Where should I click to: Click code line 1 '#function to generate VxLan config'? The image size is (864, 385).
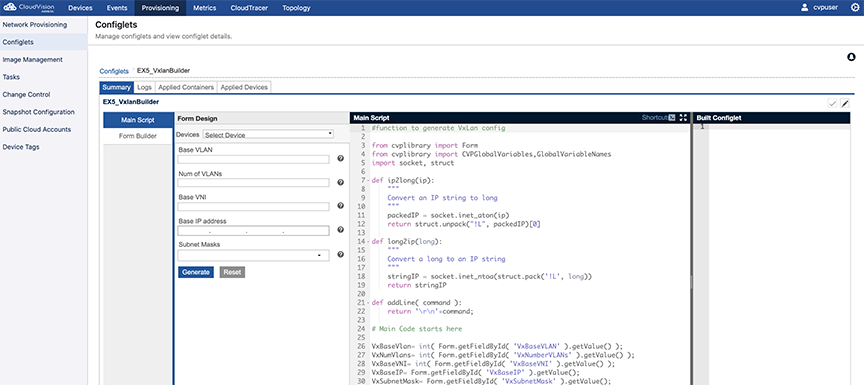(438, 128)
